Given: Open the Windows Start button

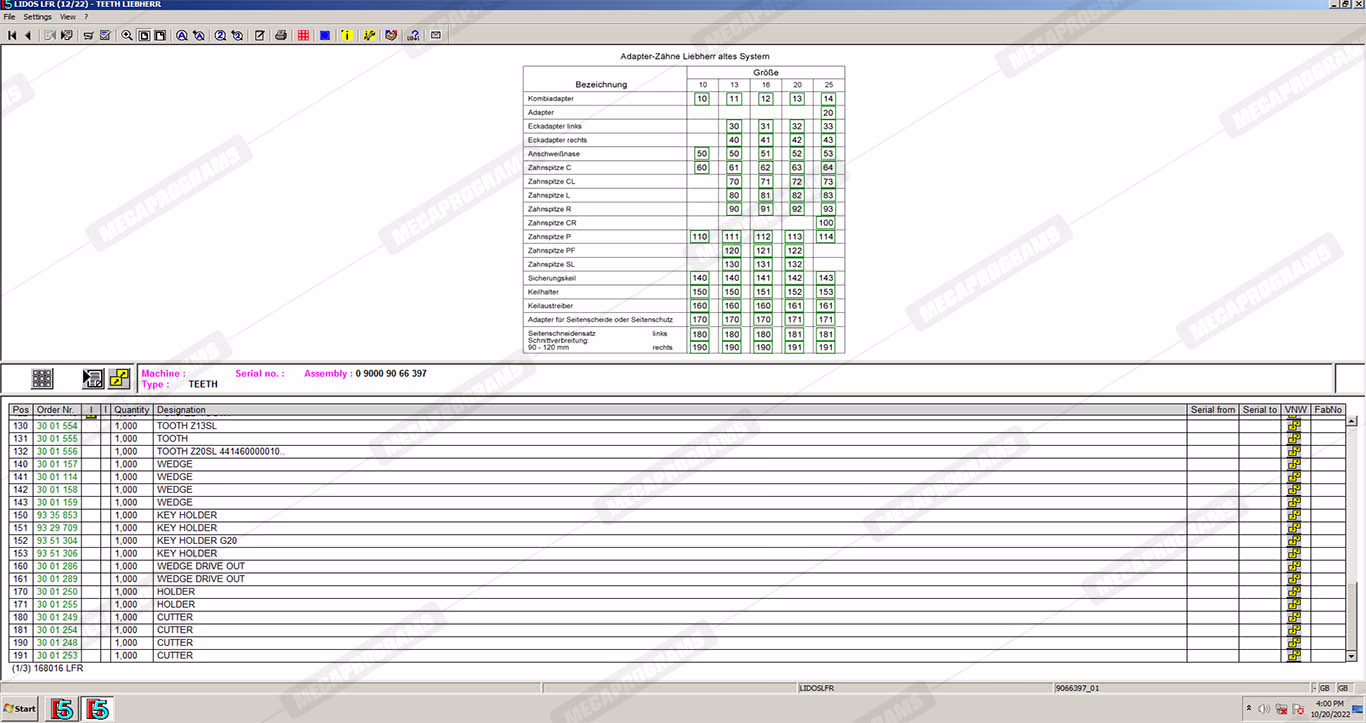Looking at the screenshot, I should click(x=20, y=708).
